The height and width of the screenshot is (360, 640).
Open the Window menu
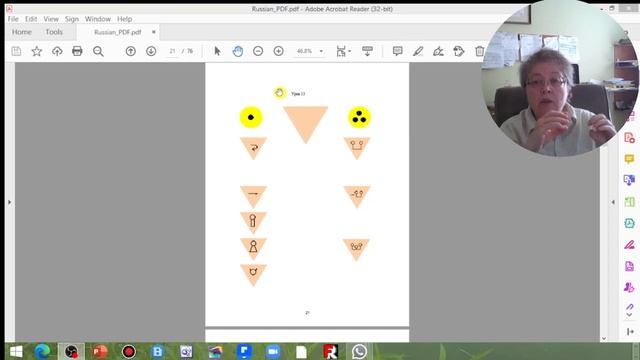point(98,19)
